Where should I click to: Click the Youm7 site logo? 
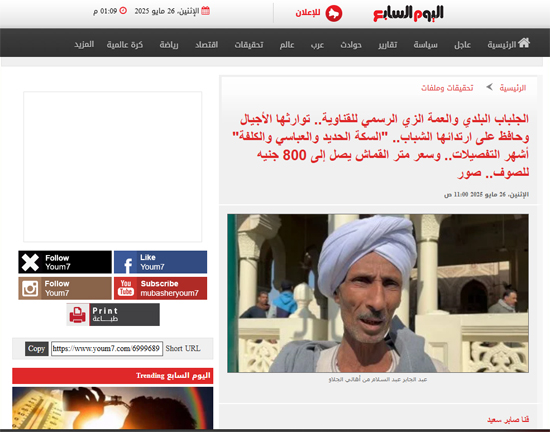[408, 13]
